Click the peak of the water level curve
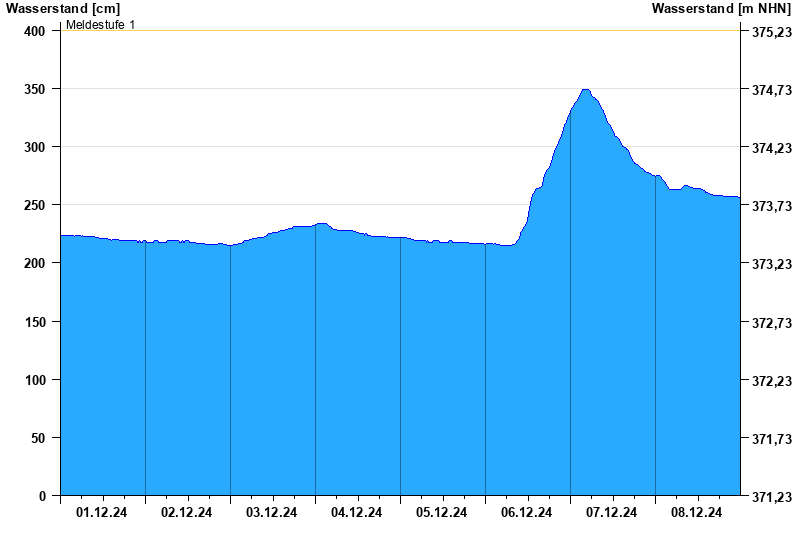 pos(586,90)
